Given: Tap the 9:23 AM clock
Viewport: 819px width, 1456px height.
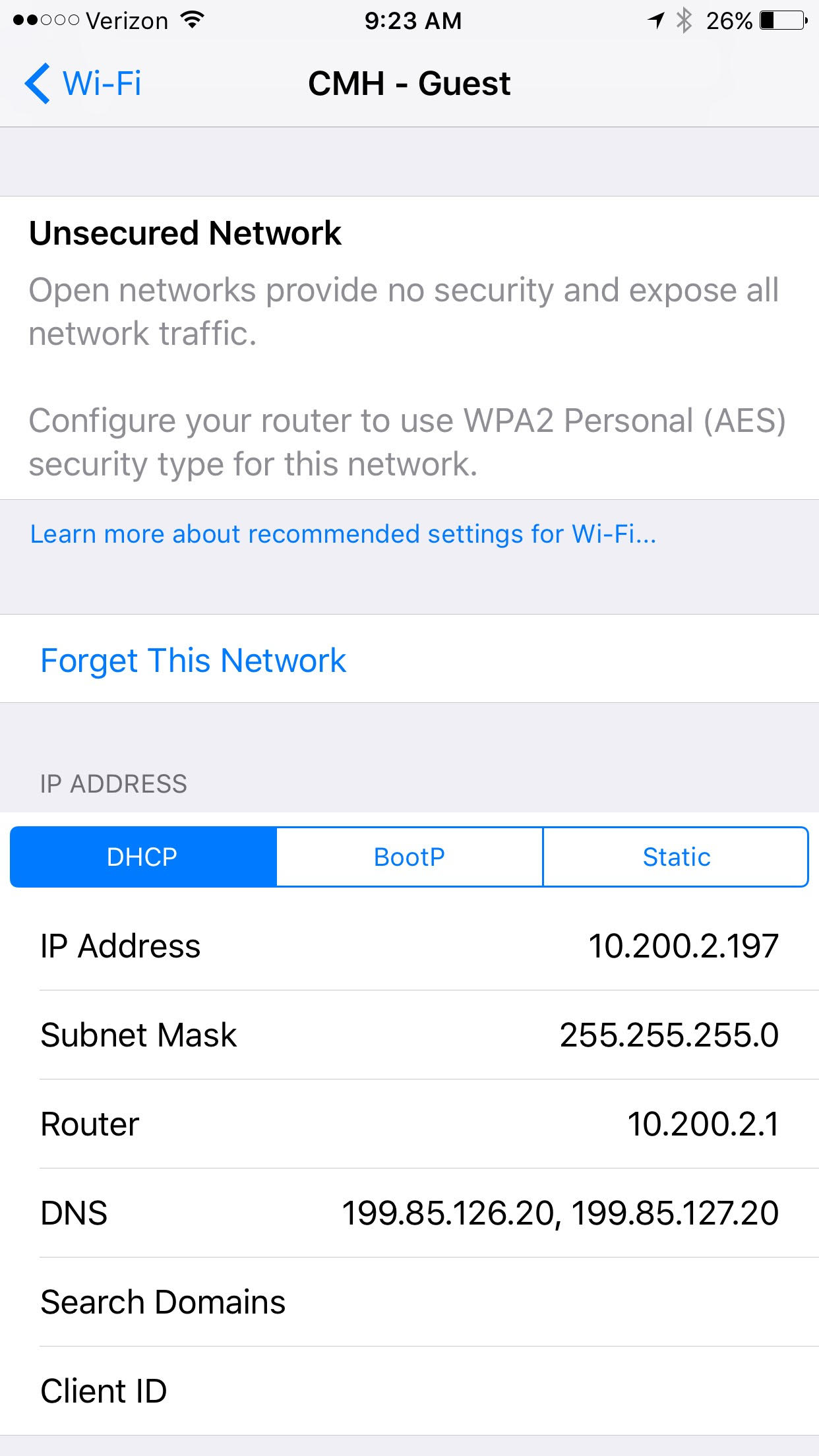Looking at the screenshot, I should [413, 20].
